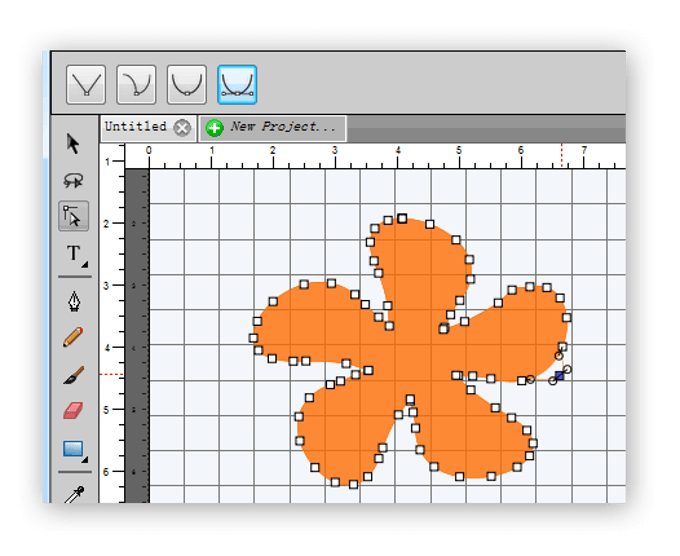The width and height of the screenshot is (680, 556).
Task: Select the Pencil tool
Action: click(x=73, y=337)
